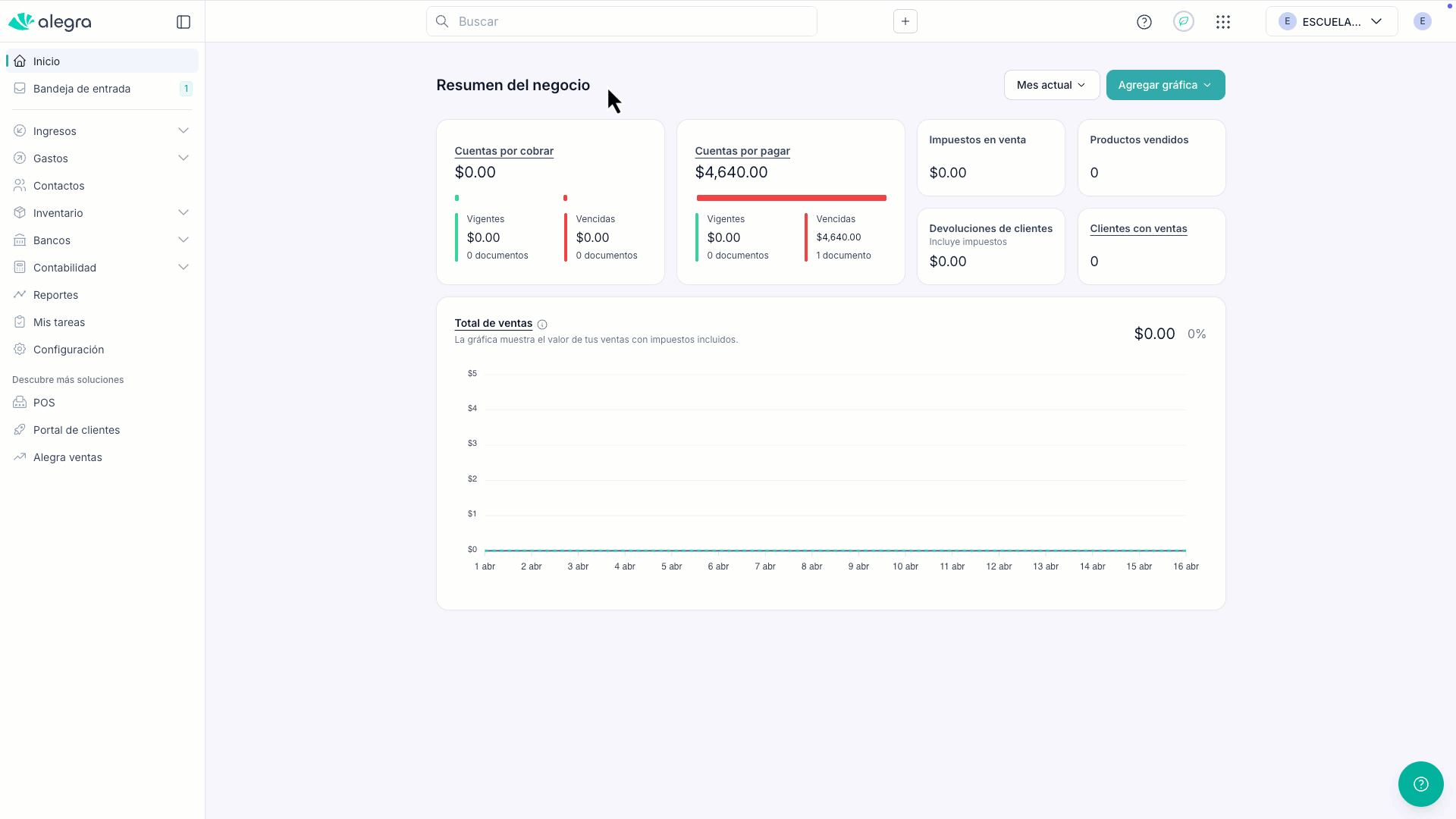Toggle the sidebar collapse icon
The image size is (1456, 819).
pos(184,22)
